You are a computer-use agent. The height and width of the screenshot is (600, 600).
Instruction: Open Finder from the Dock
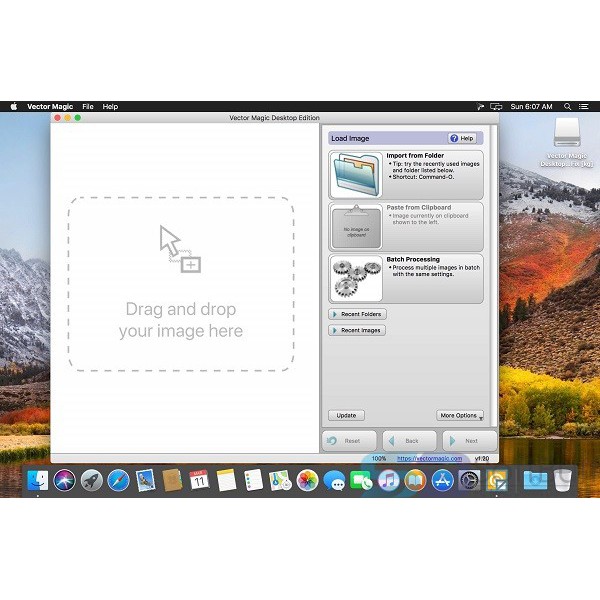pos(38,480)
